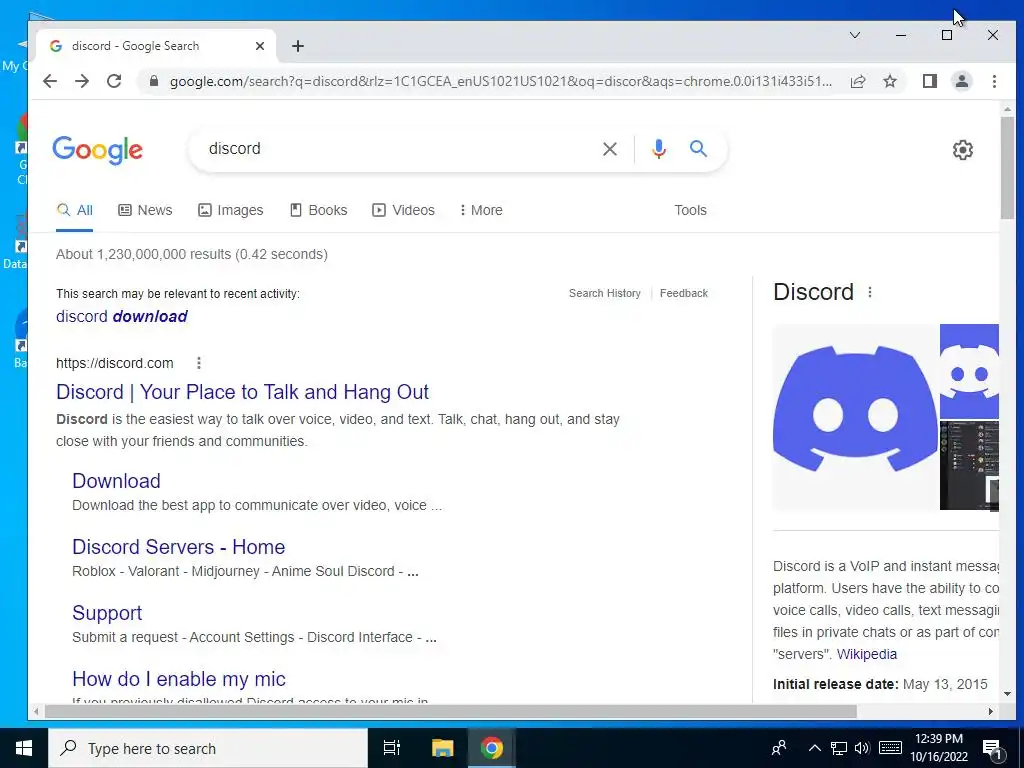The width and height of the screenshot is (1024, 768).
Task: Open Discord | Your Place to Talk result
Action: click(242, 392)
